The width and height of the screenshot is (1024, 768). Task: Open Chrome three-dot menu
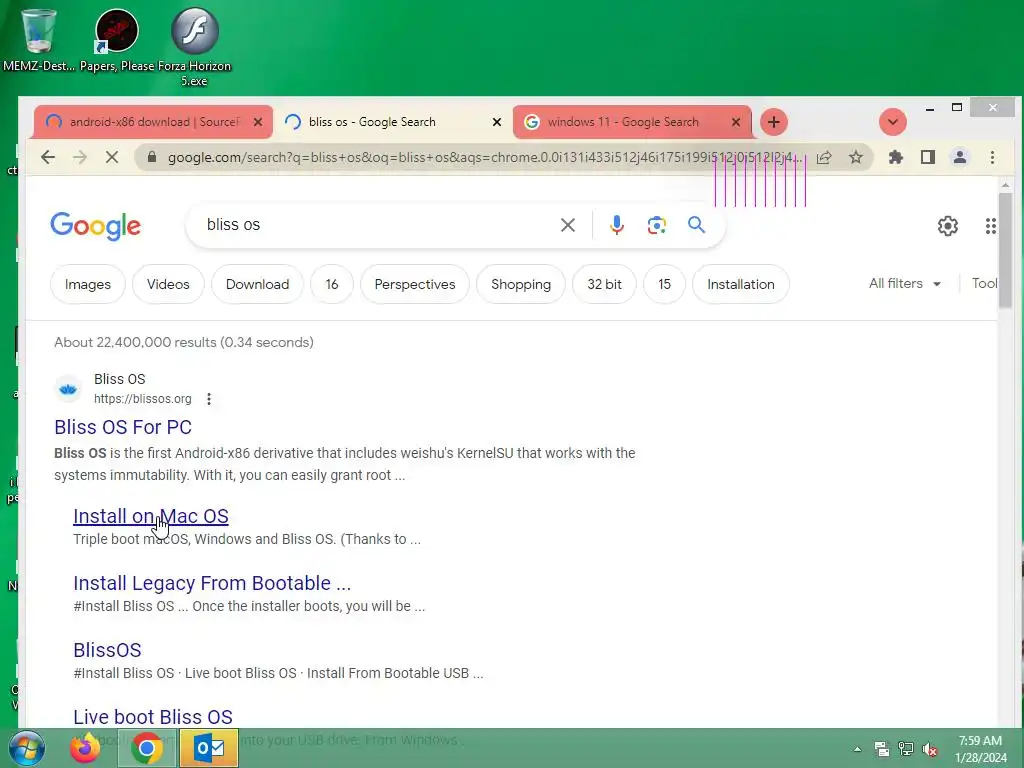click(x=992, y=157)
